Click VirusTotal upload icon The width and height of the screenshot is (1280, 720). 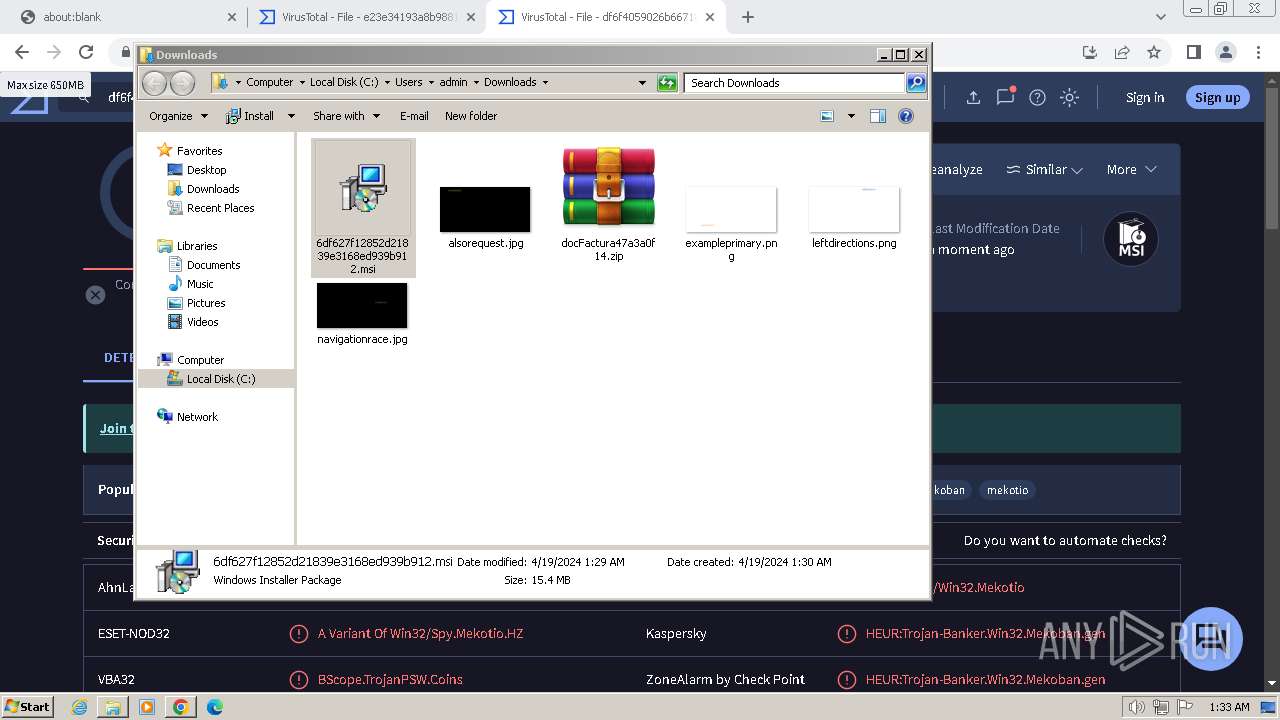pyautogui.click(x=973, y=97)
